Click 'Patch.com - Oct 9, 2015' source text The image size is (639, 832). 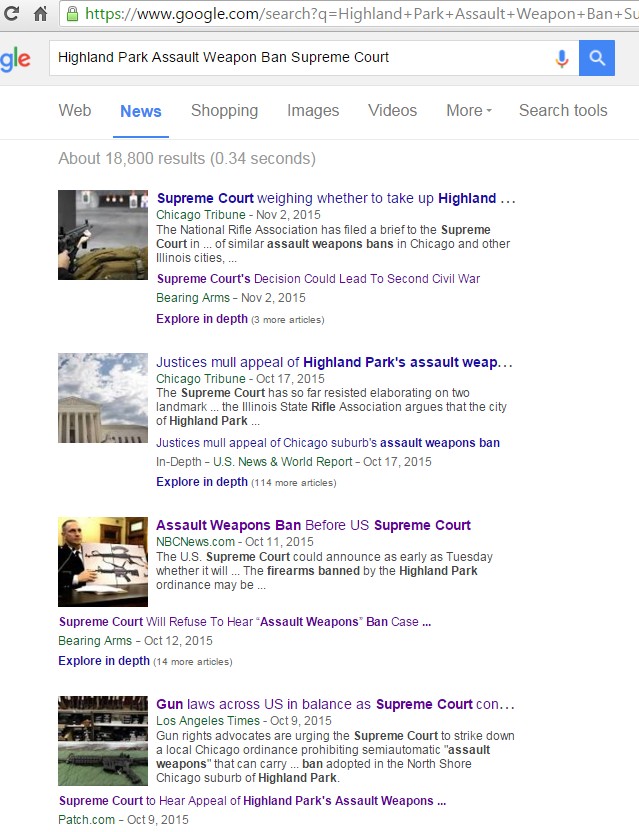(124, 819)
